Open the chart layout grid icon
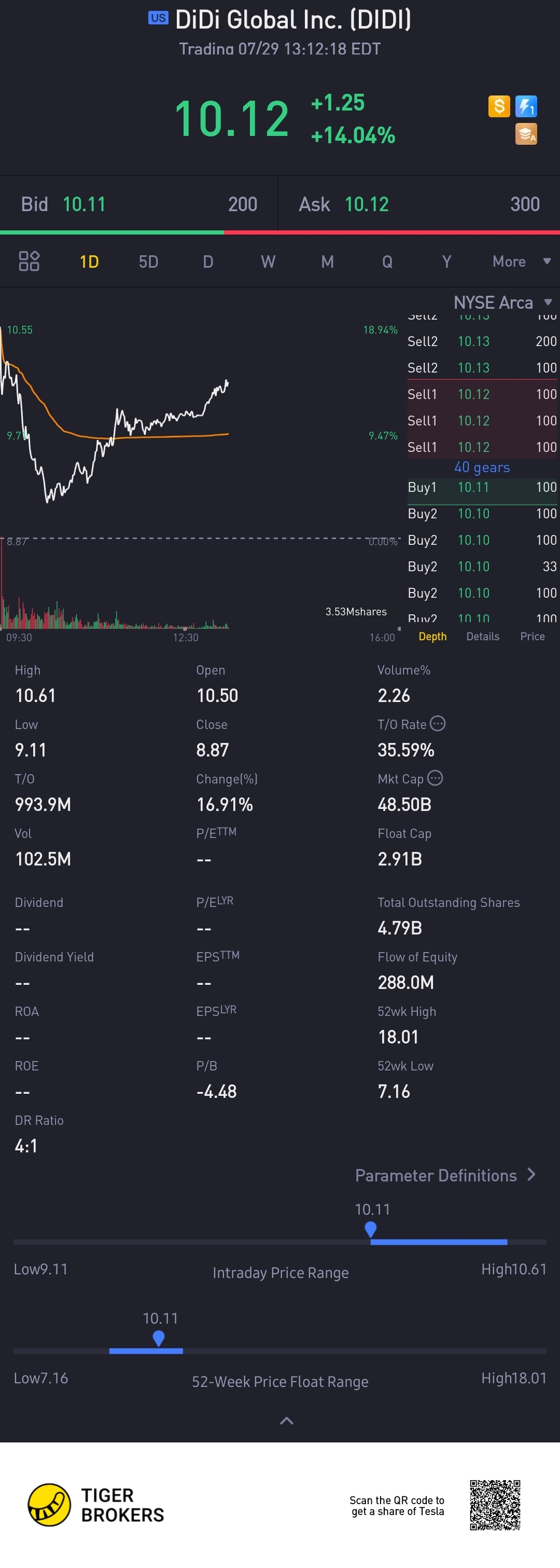 point(29,261)
